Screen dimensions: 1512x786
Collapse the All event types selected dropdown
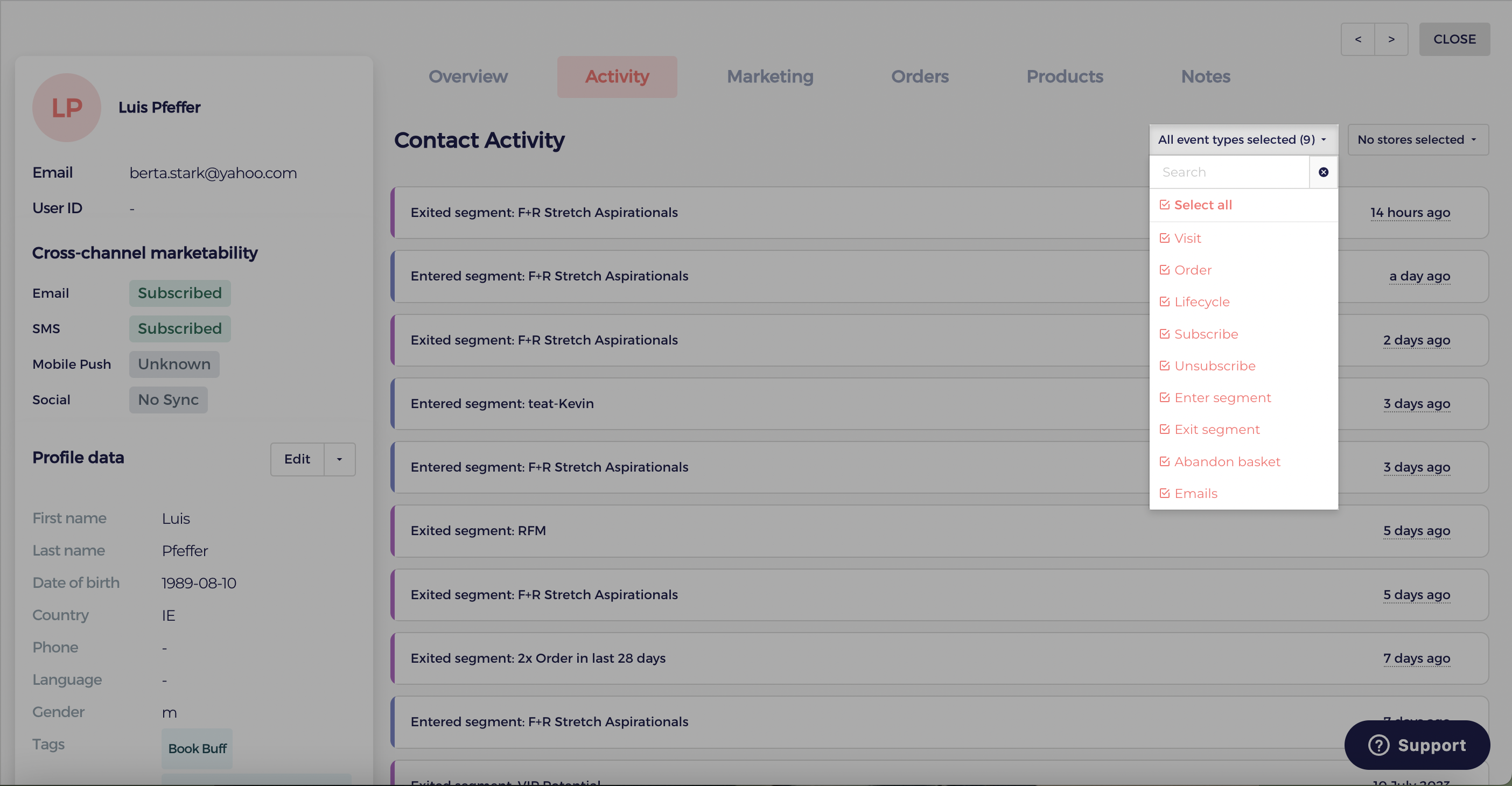coord(1243,140)
